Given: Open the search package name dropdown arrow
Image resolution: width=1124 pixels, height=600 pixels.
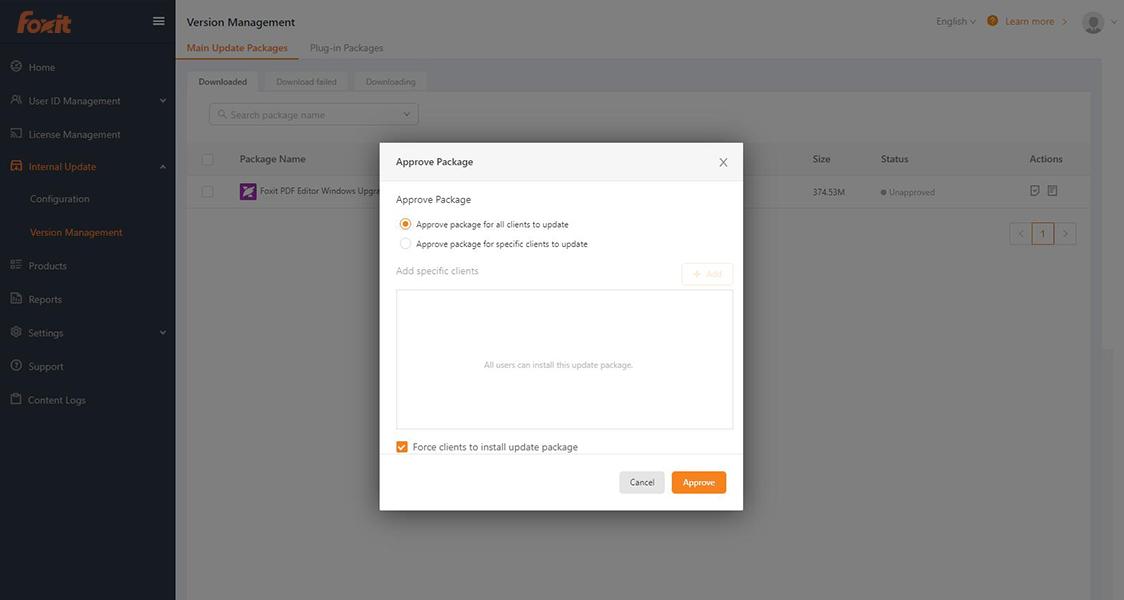Looking at the screenshot, I should (406, 114).
